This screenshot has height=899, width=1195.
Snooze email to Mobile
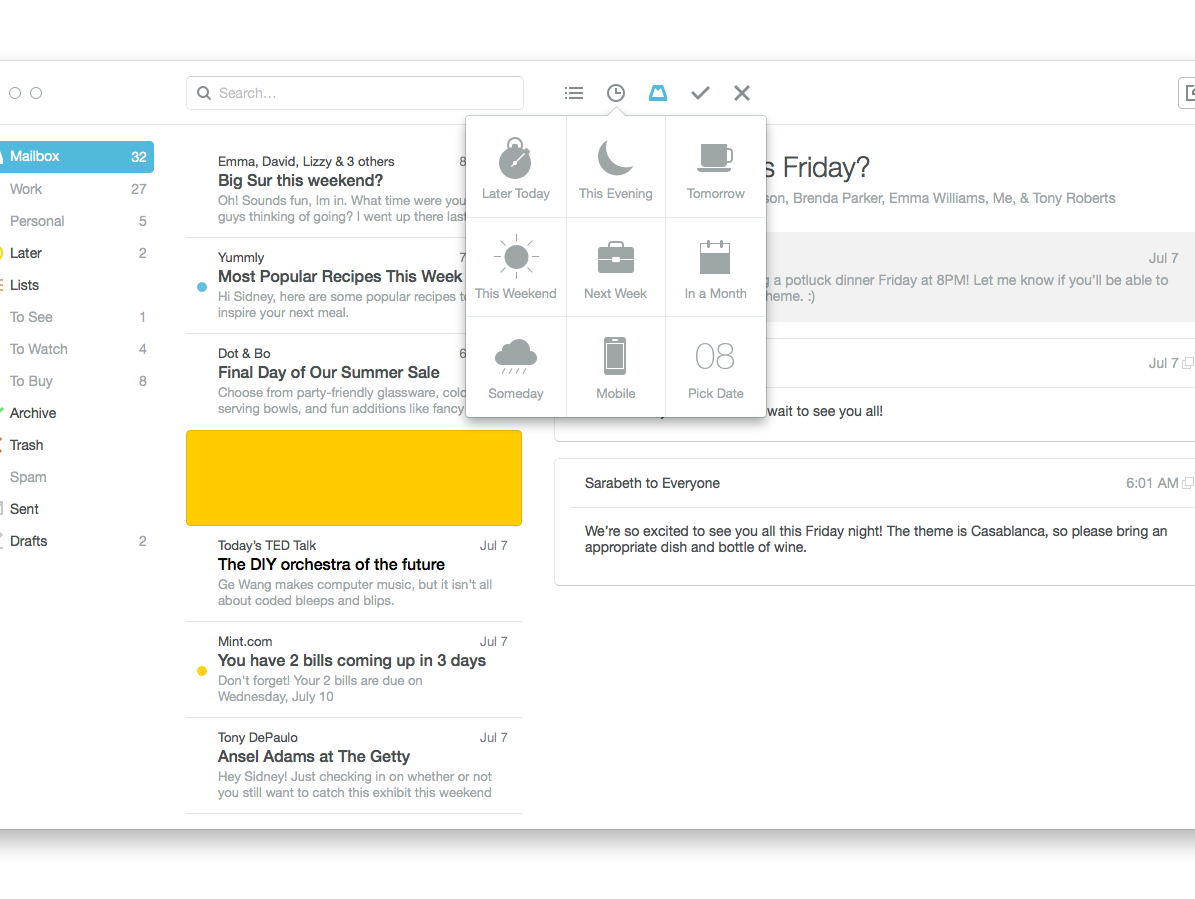615,366
